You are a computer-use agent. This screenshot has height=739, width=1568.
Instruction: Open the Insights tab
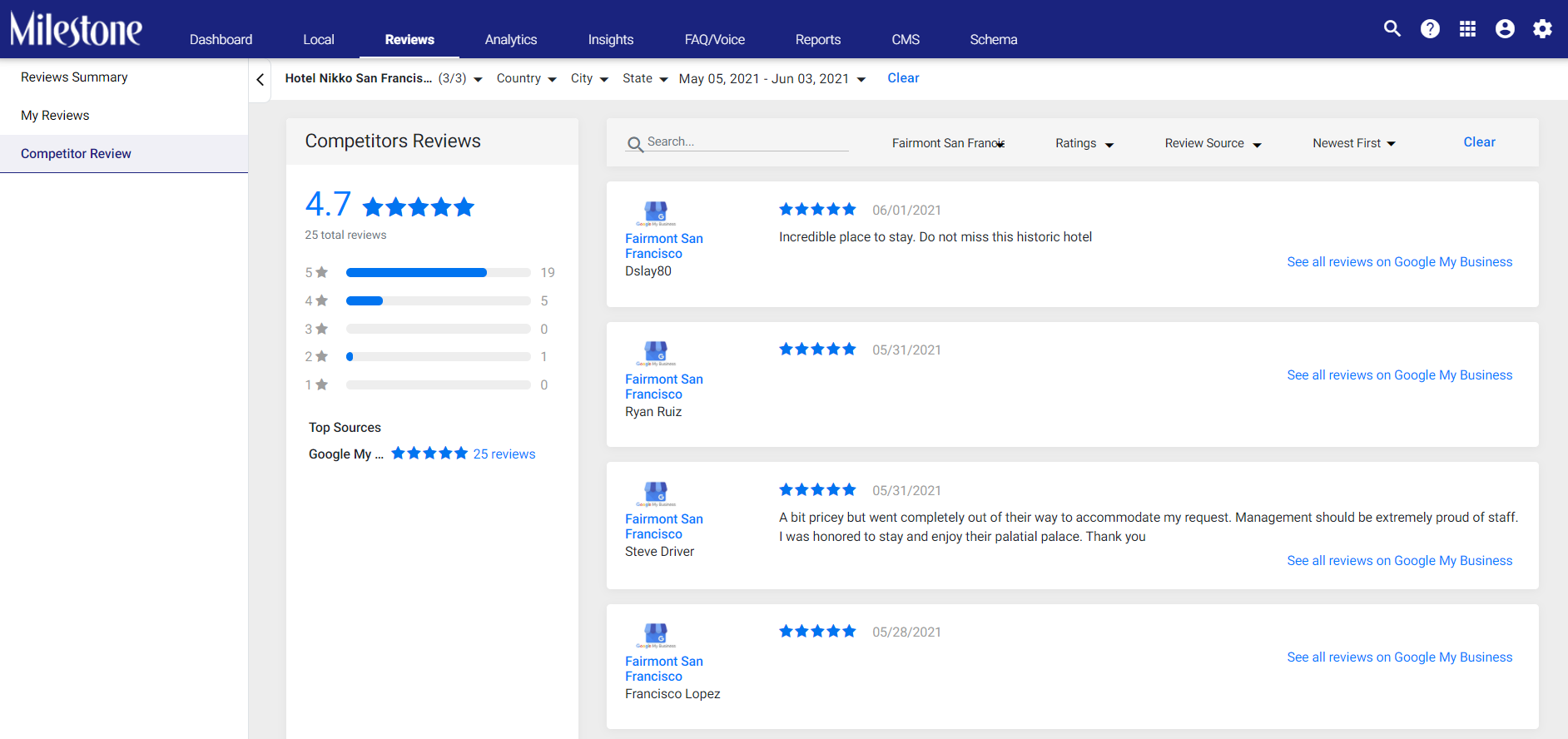tap(611, 39)
